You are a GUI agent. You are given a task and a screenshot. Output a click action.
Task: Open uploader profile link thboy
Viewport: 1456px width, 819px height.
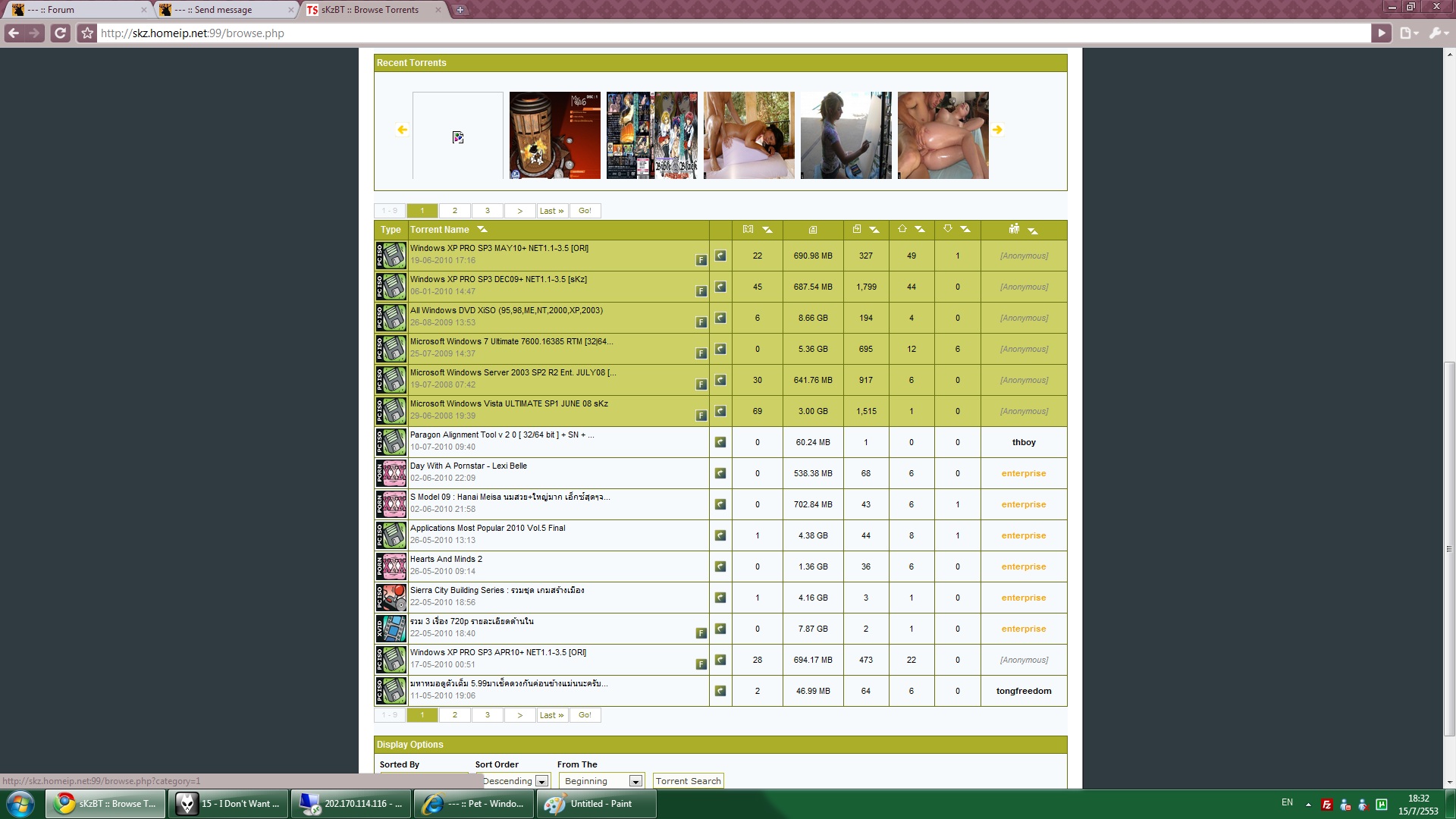coord(1023,442)
